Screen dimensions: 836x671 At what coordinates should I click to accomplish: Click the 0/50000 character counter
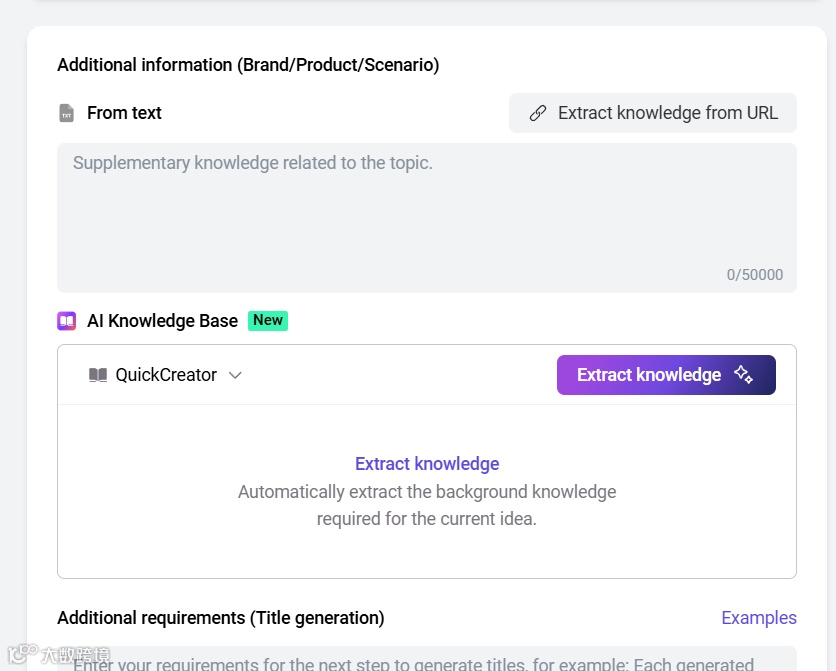pyautogui.click(x=754, y=275)
